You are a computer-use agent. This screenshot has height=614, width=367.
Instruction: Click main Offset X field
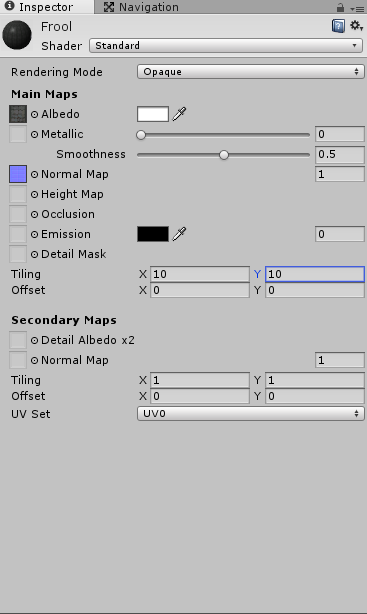pyautogui.click(x=200, y=290)
